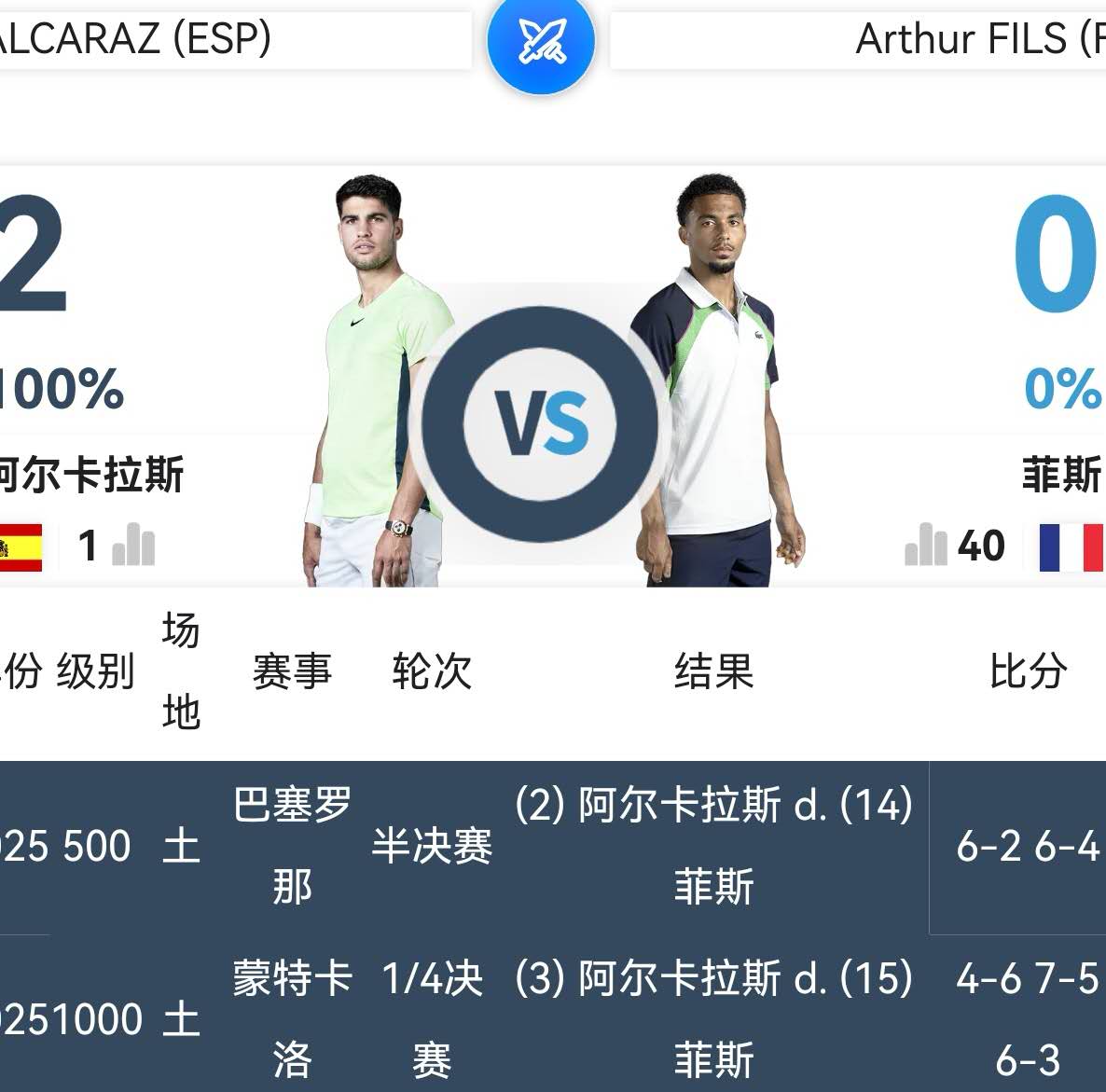Click ranking bar chart icon beside Alcaraz's 1
The width and height of the screenshot is (1106, 1092).
[x=133, y=546]
